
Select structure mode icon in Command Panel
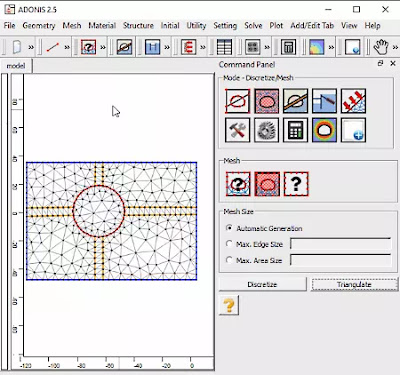point(324,101)
